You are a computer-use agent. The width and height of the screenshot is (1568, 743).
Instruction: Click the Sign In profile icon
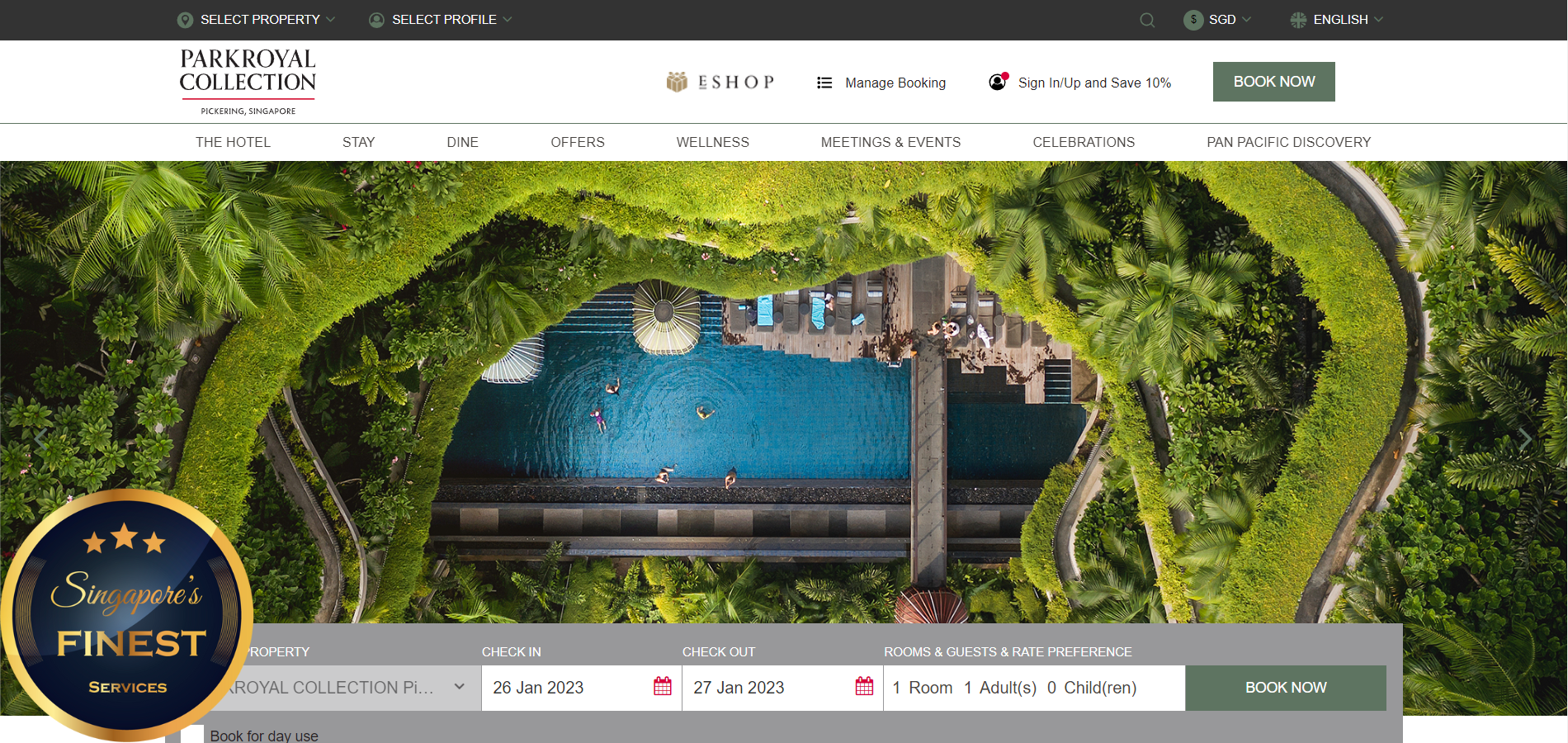tap(998, 82)
